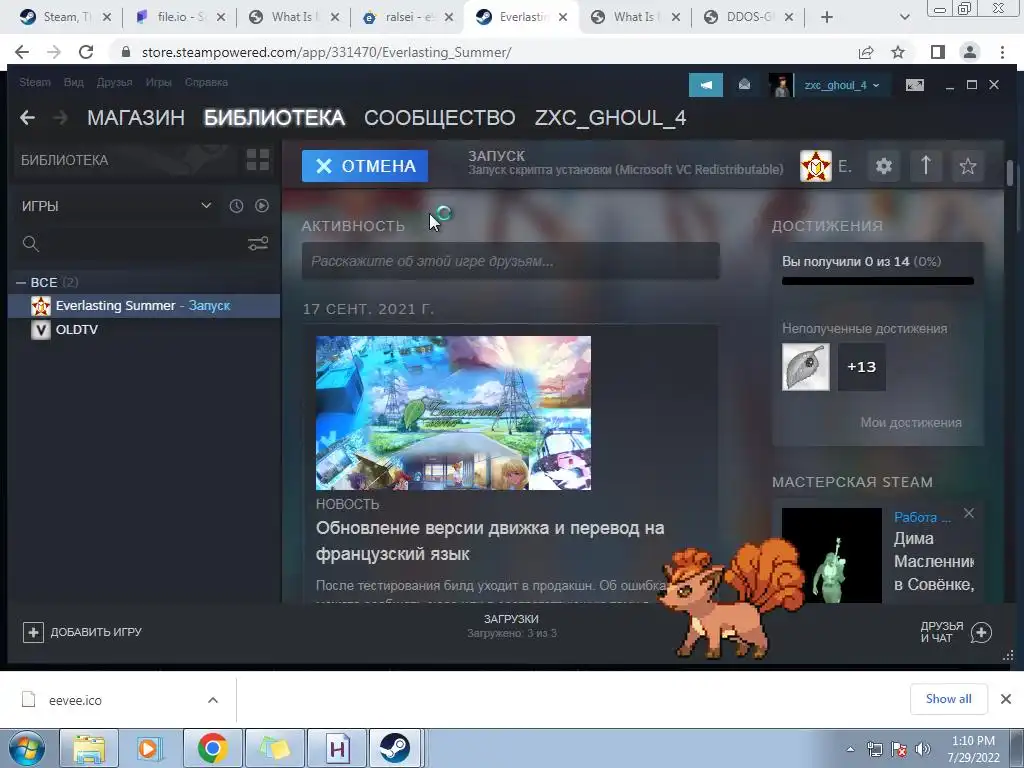Show recent games clock icon

point(236,206)
